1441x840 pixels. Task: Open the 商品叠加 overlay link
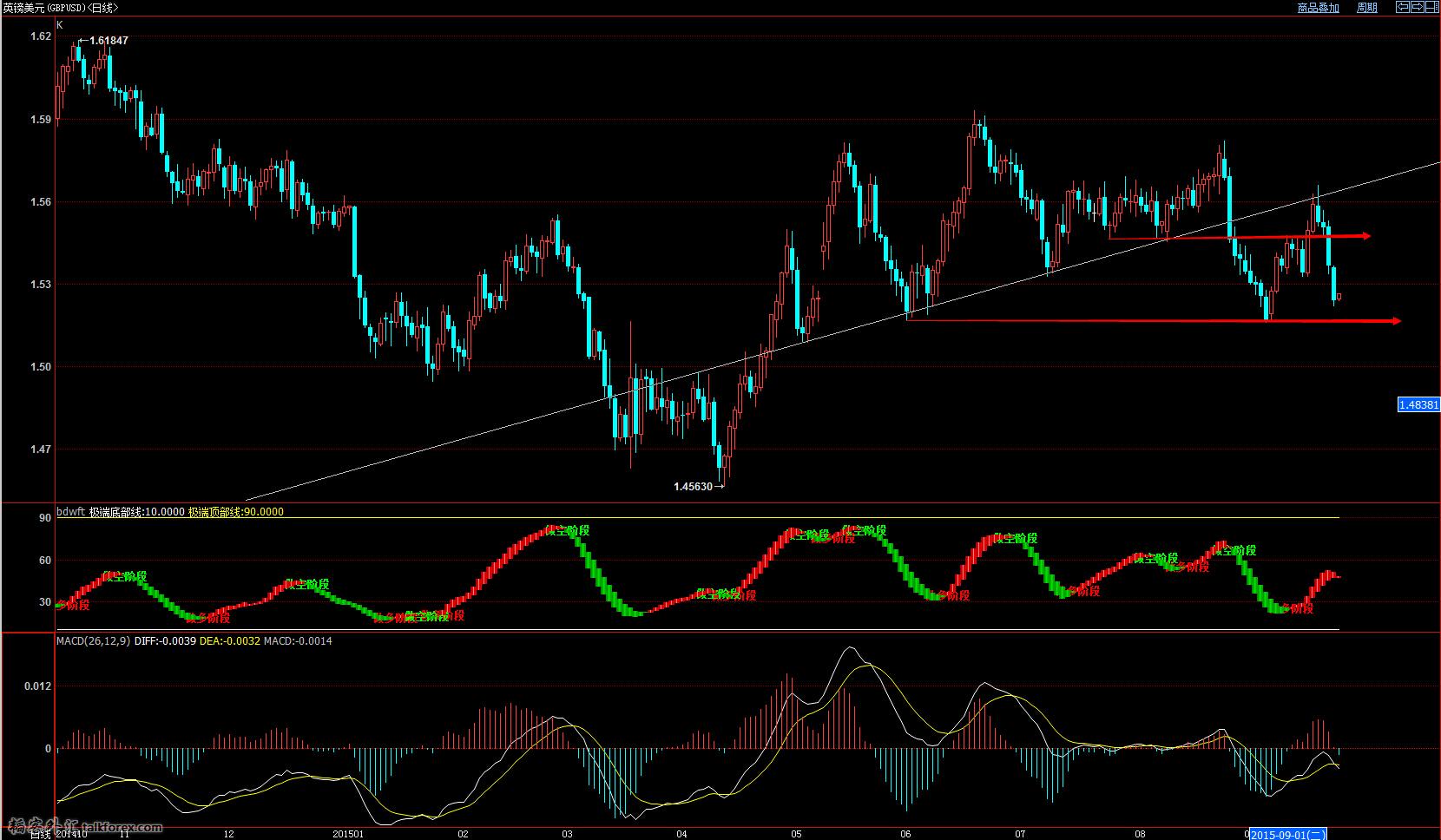coord(1319,7)
